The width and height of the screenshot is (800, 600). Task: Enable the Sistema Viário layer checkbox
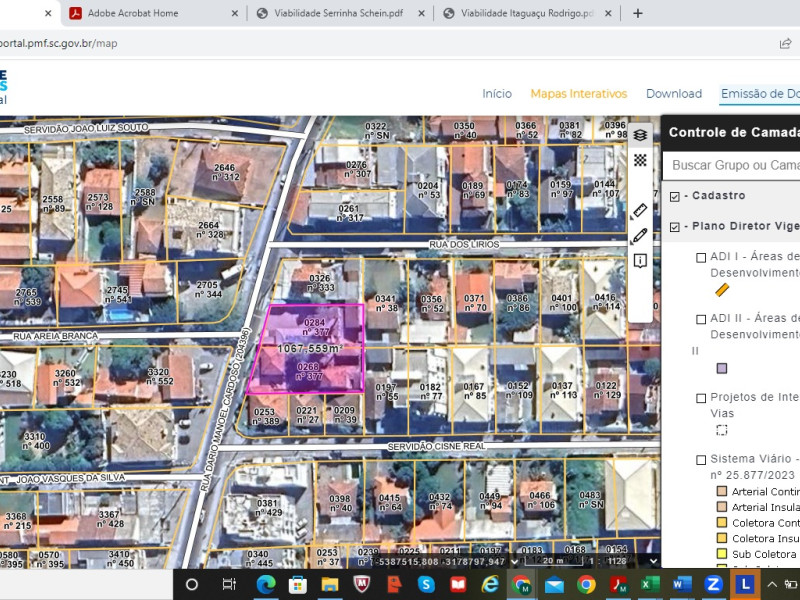pos(701,460)
